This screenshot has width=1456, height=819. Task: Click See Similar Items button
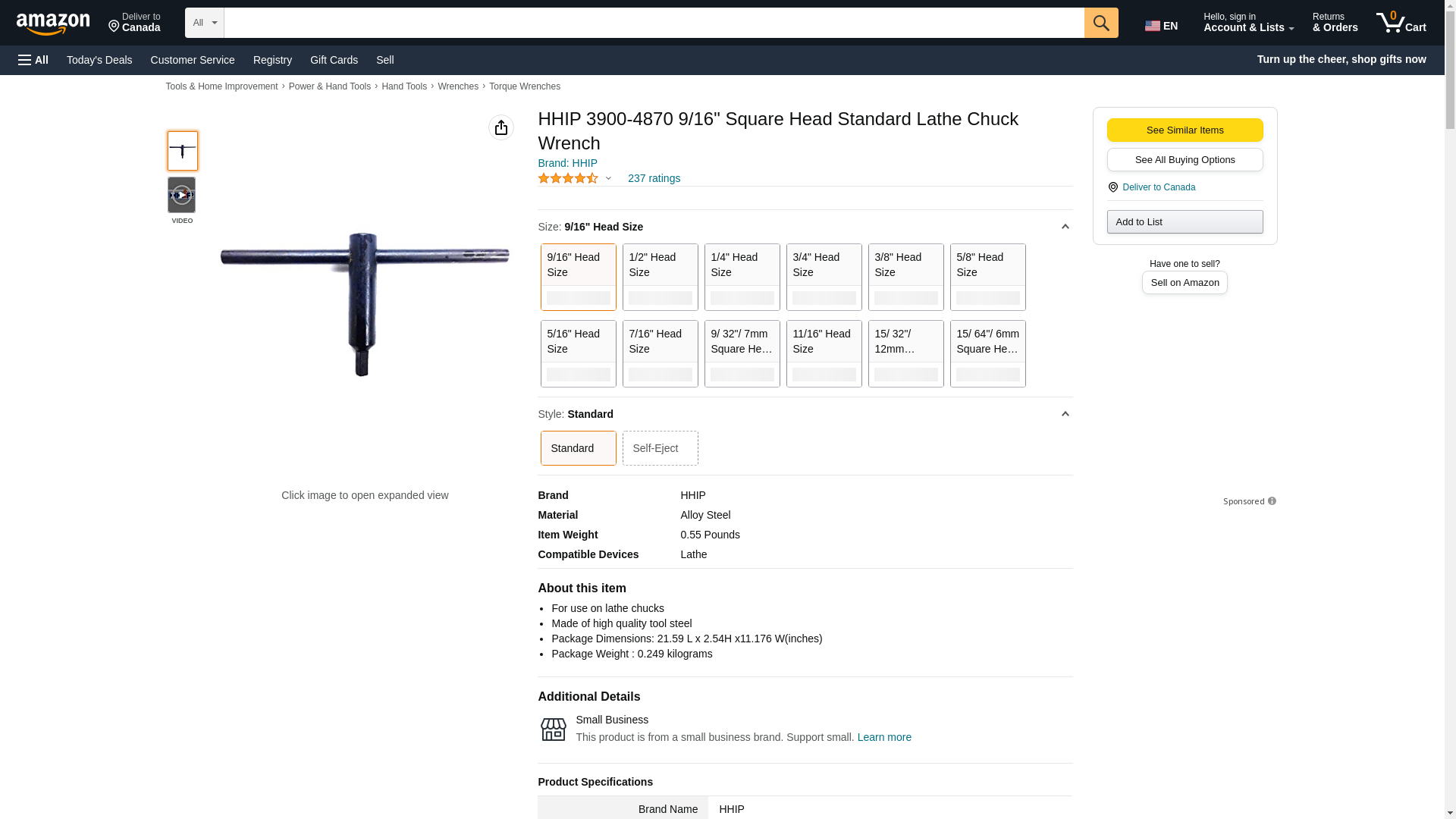1185,130
